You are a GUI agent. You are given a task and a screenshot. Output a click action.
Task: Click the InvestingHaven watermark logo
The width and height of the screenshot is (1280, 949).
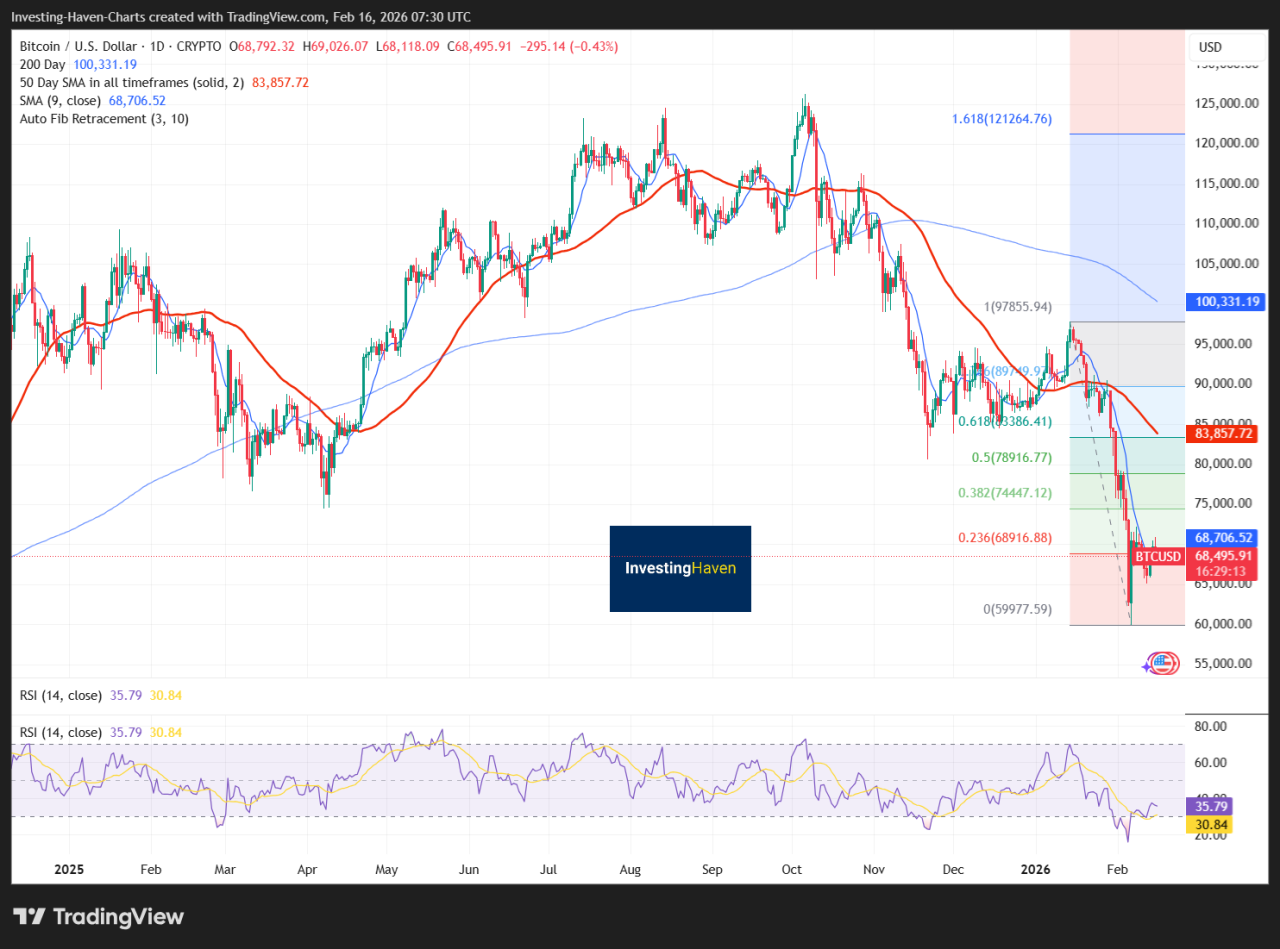680,568
